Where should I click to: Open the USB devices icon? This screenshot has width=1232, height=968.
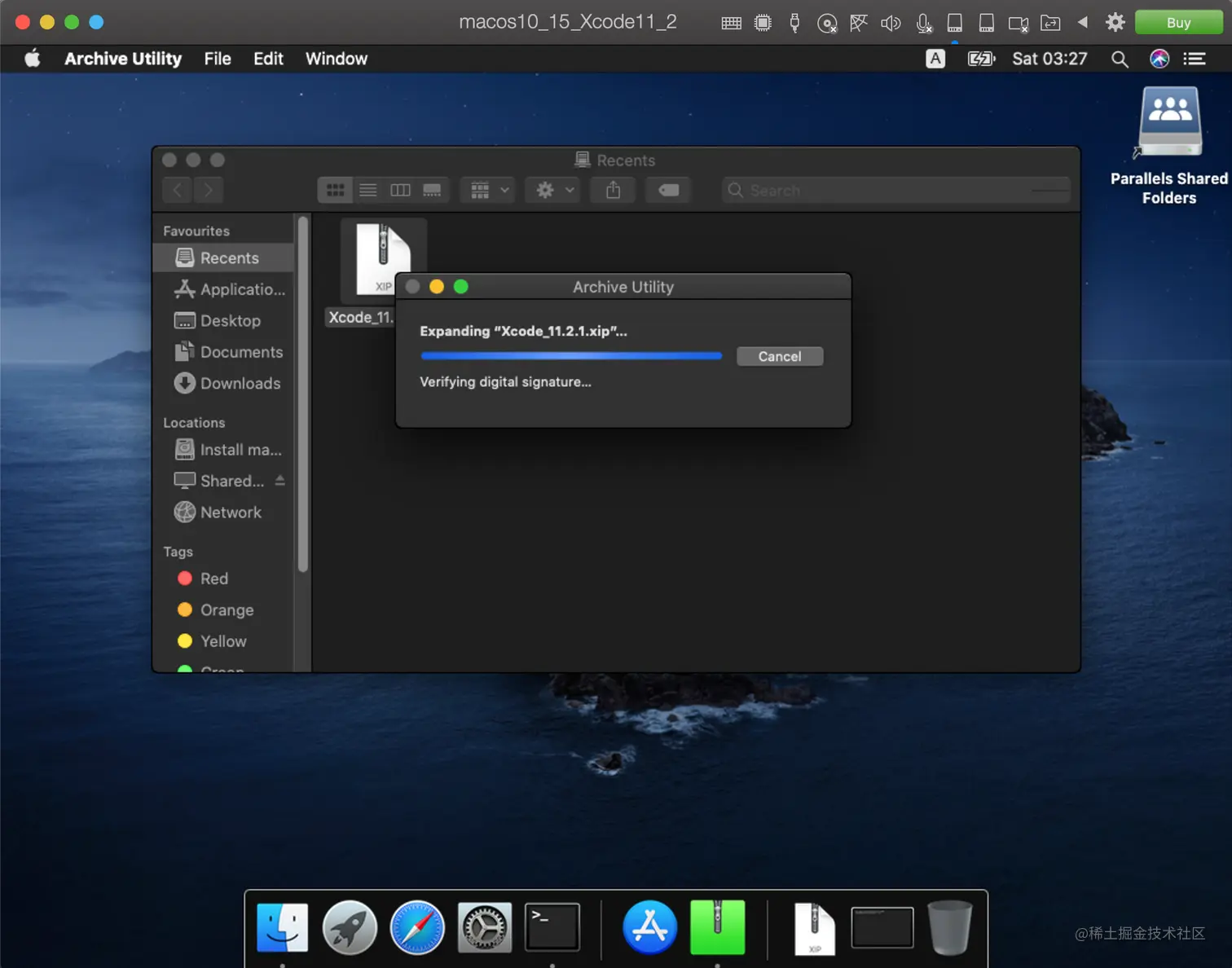pyautogui.click(x=794, y=23)
